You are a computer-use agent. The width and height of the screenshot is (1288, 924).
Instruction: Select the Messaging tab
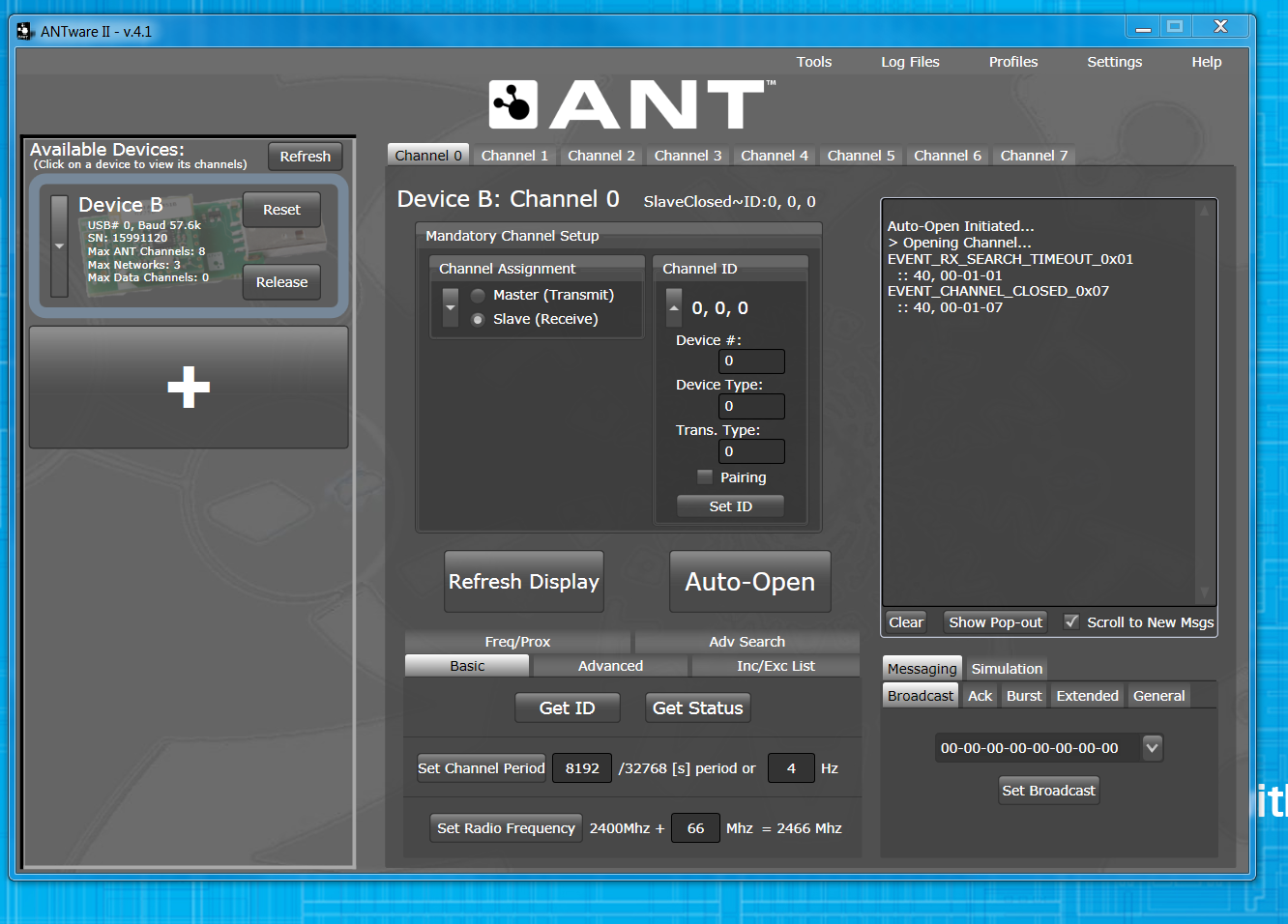922,668
